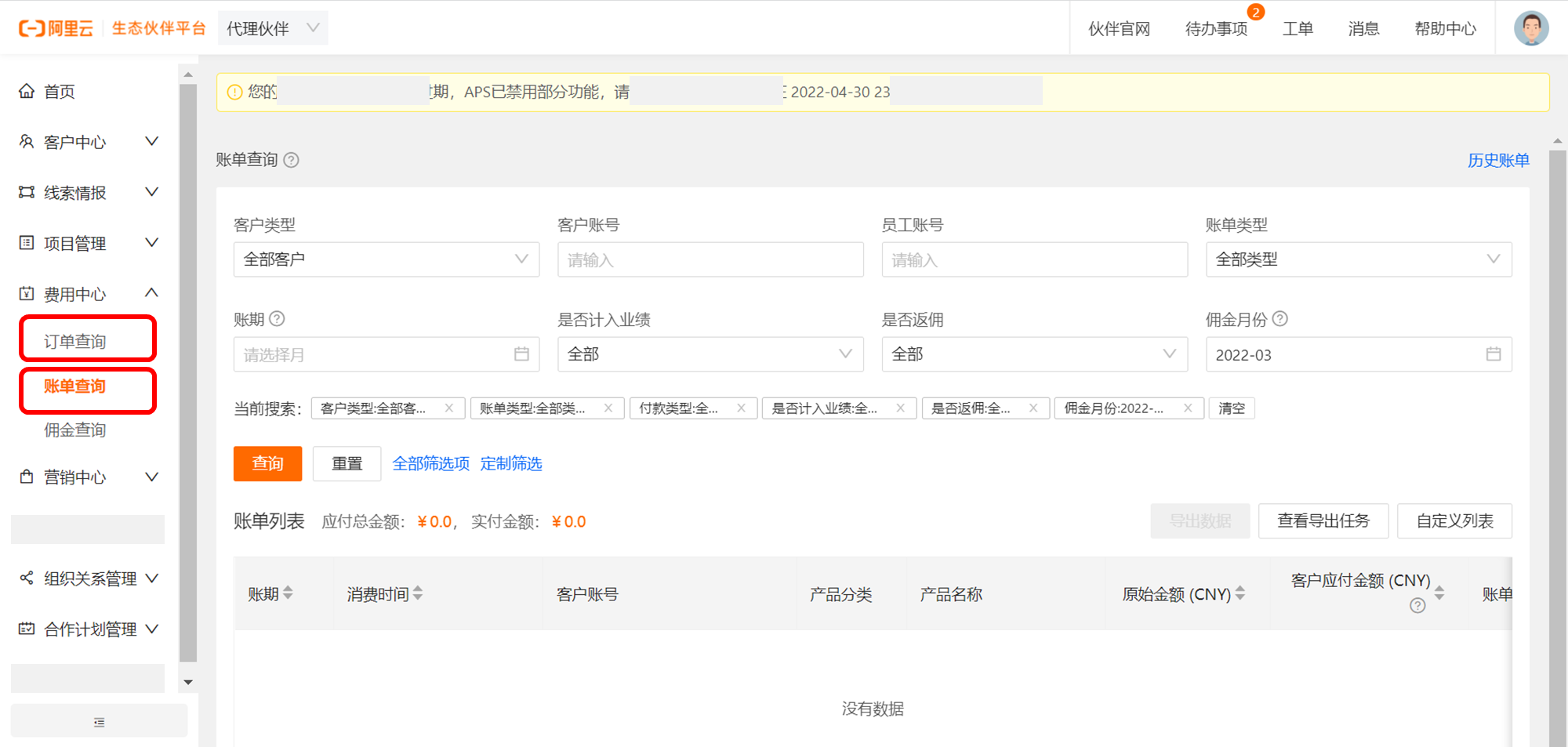Open the 历史账单 link
1568x747 pixels.
coord(1497,159)
